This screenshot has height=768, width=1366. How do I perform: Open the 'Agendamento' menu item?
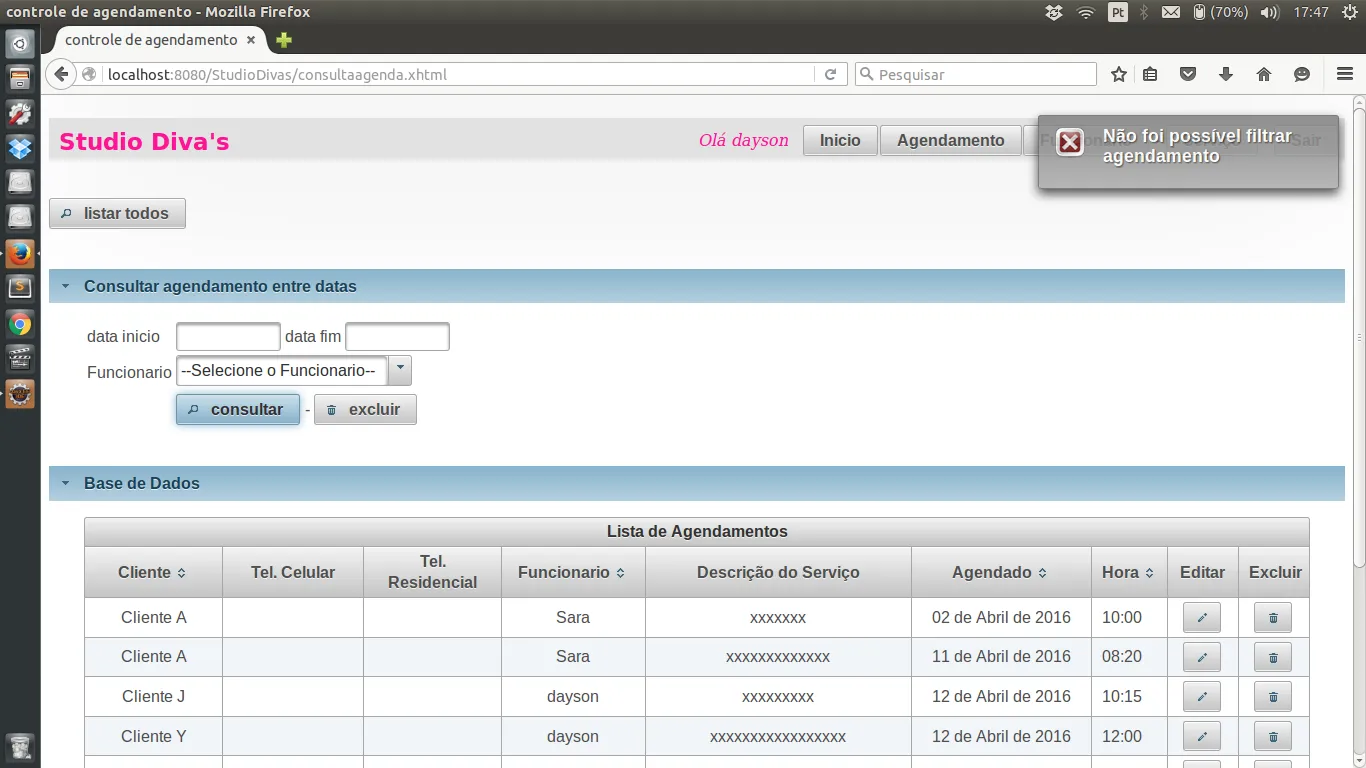click(950, 141)
